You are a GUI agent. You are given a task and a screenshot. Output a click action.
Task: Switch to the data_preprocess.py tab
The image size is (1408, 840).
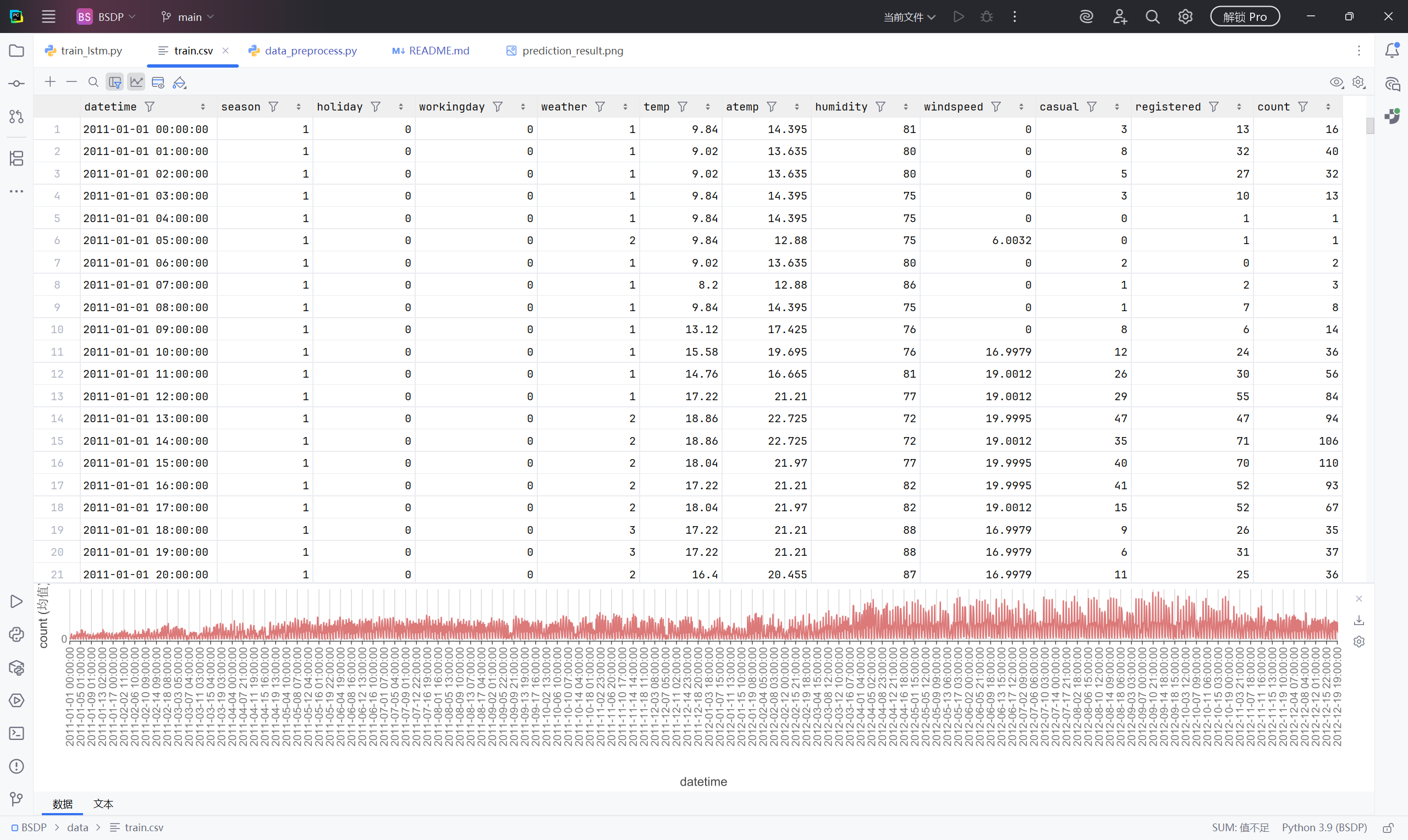coord(304,51)
